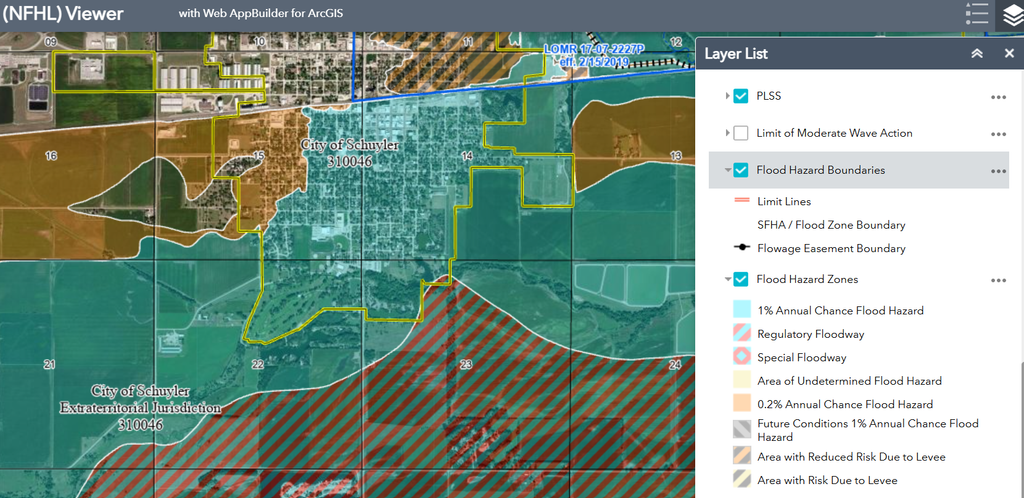Click the Regulatory Floodway legend swatch

coord(741,334)
